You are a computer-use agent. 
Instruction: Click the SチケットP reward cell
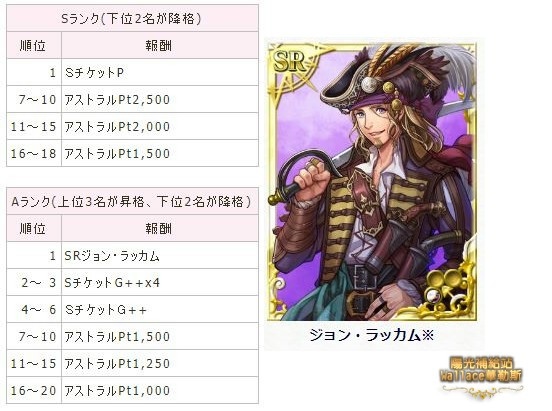point(160,73)
